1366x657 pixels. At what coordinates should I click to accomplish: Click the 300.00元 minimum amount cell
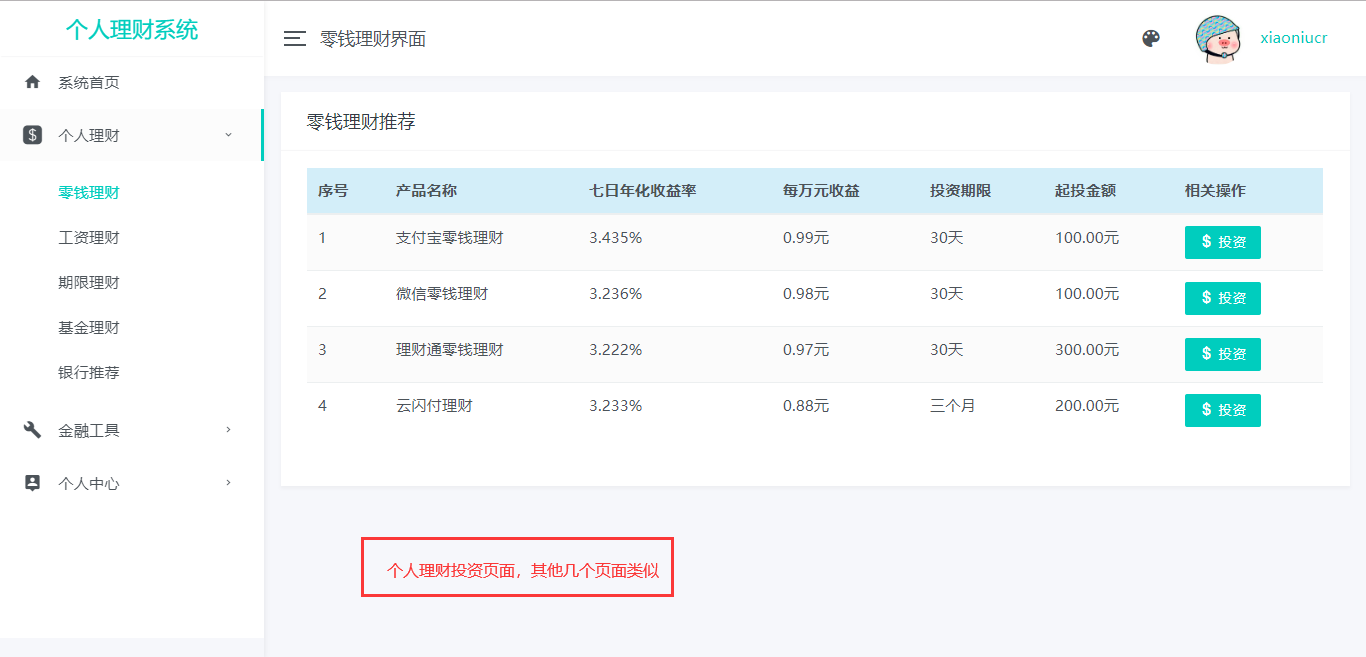pos(1087,350)
